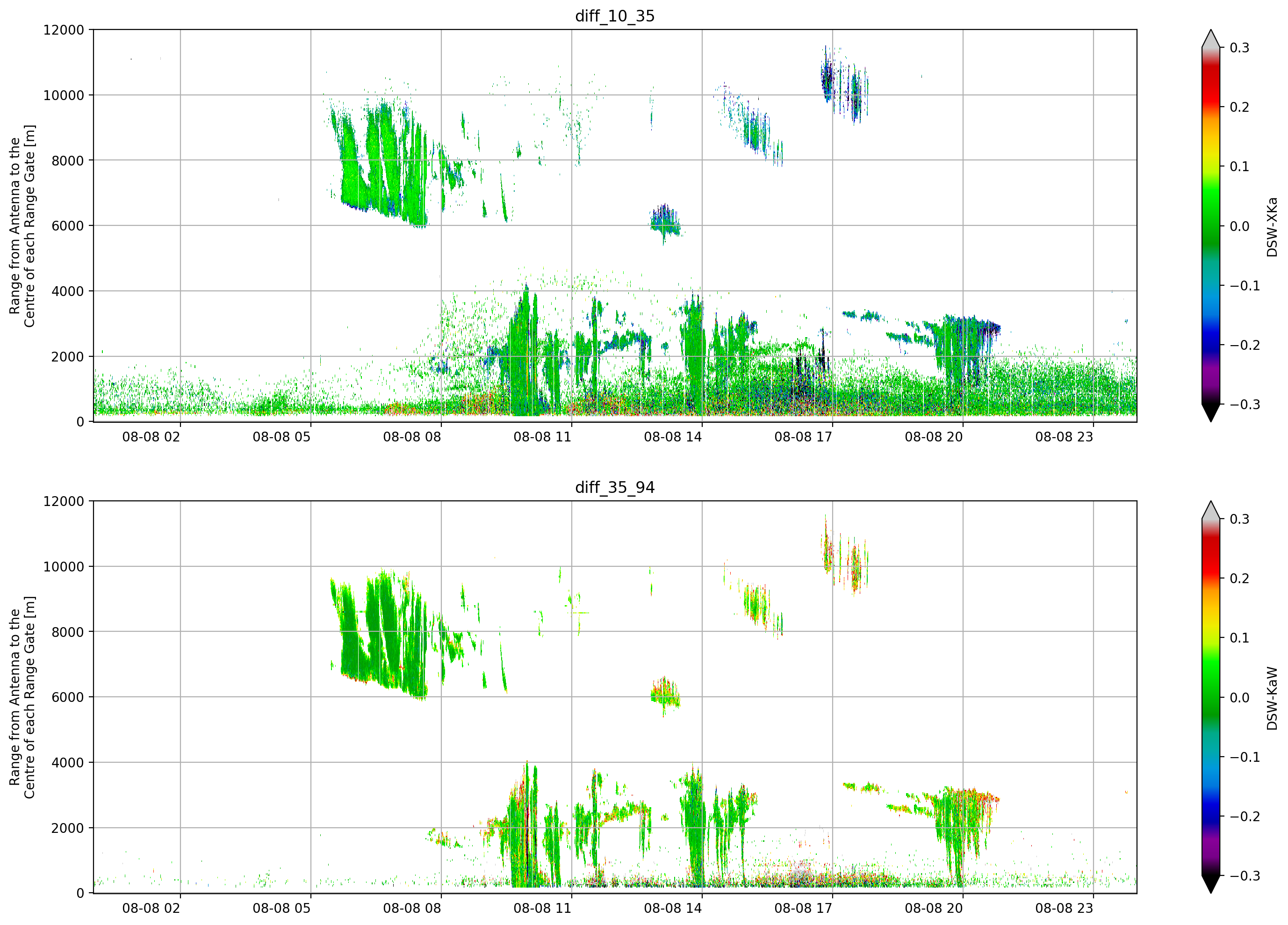Screen dimensions: 1288x925
Task: Click the −0.1 tick on DSW-XKa colorbar
Action: (1245, 286)
